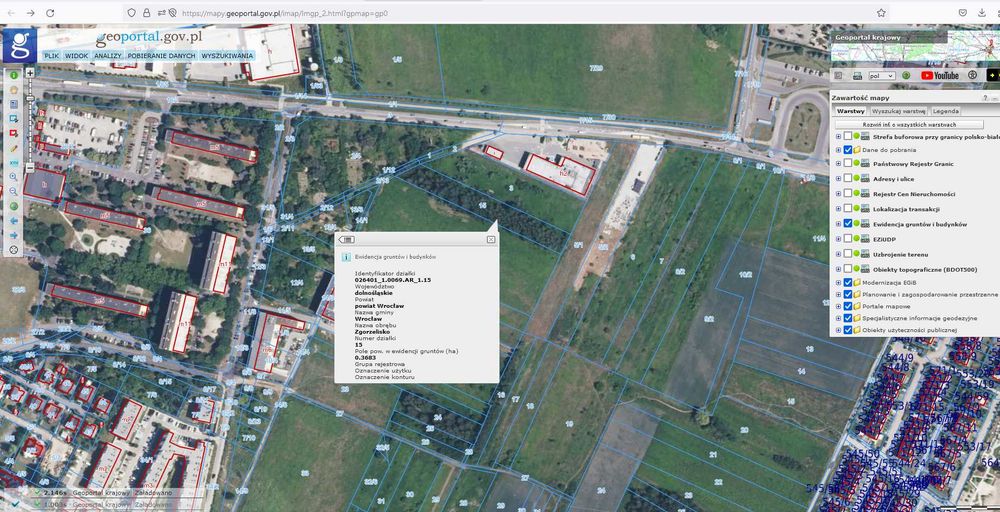1000x512 pixels.
Task: Open the WIDOK menu
Action: 77,56
